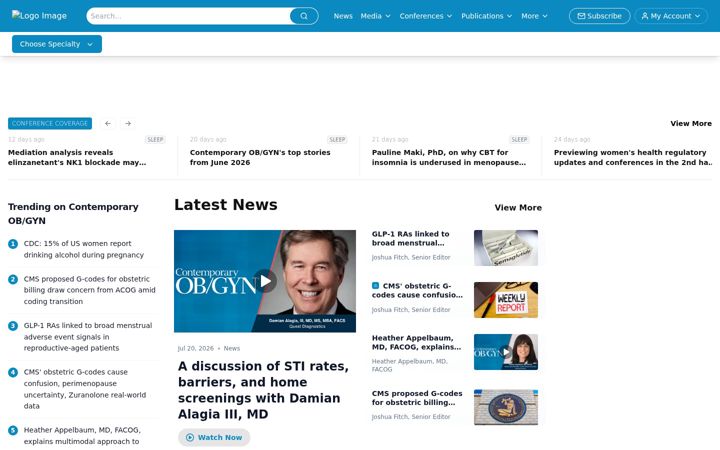Open My Account dropdown
This screenshot has width=720, height=450.
[671, 16]
